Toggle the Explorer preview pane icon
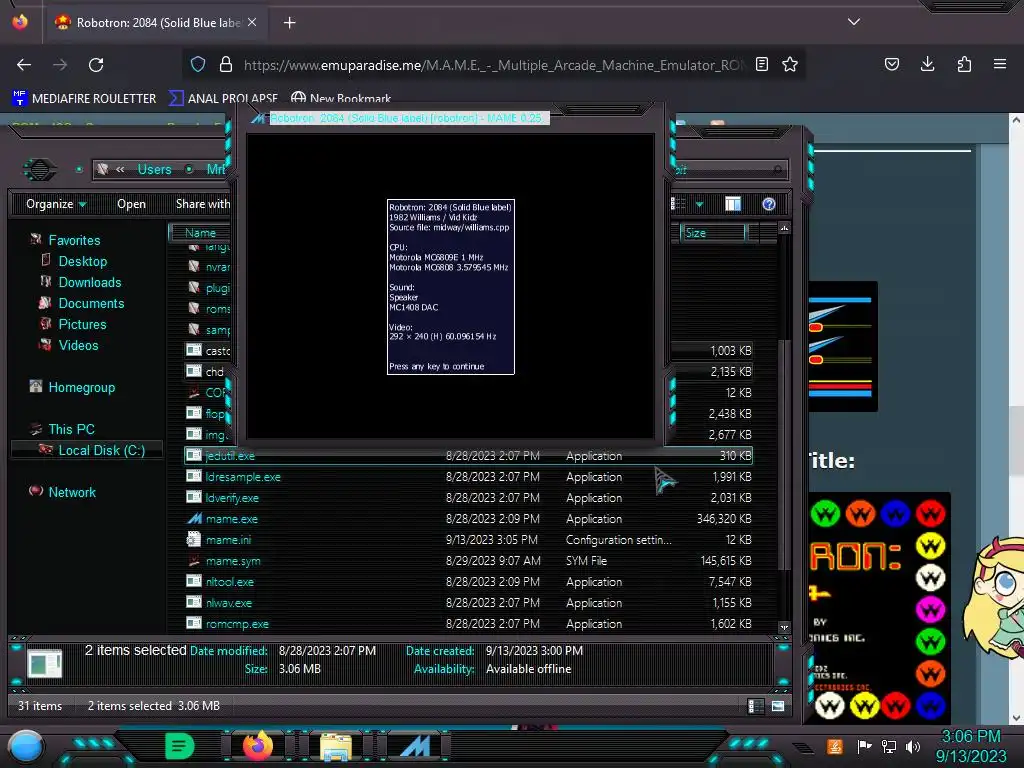The width and height of the screenshot is (1024, 768). tap(733, 204)
